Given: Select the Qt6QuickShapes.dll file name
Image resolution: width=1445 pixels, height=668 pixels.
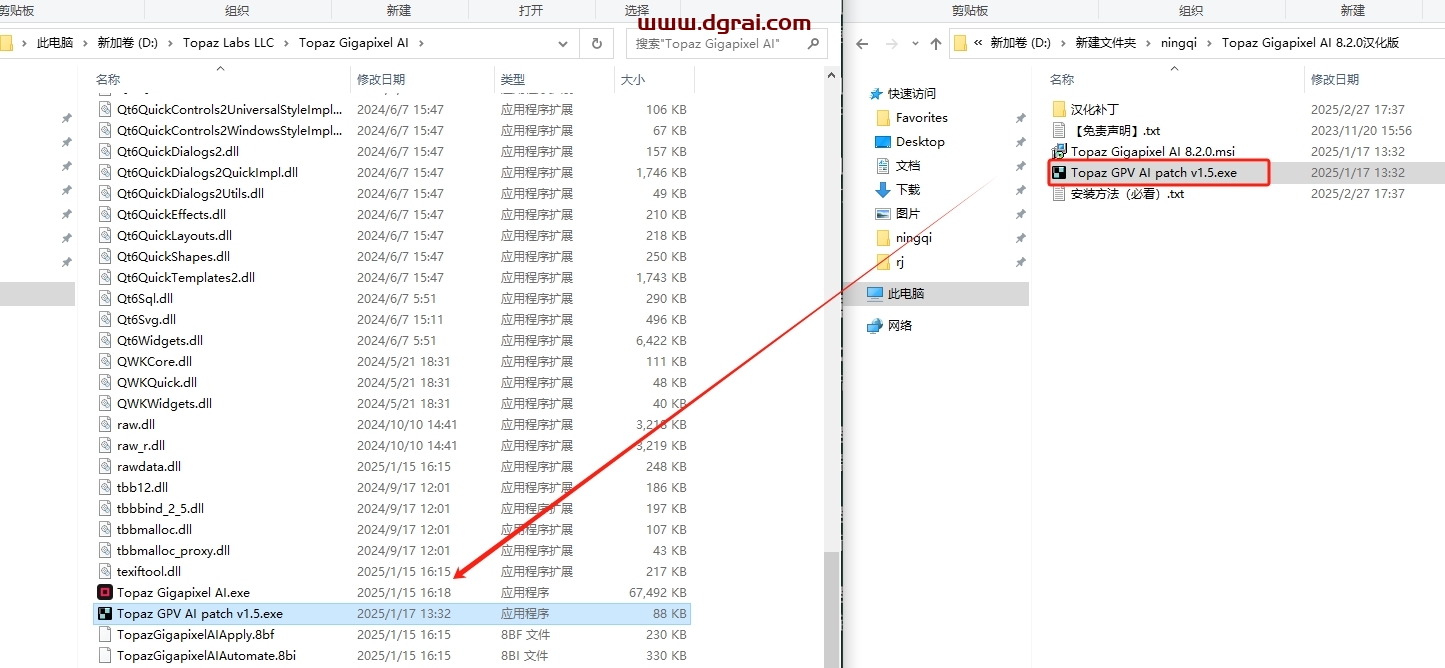Looking at the screenshot, I should tap(173, 257).
